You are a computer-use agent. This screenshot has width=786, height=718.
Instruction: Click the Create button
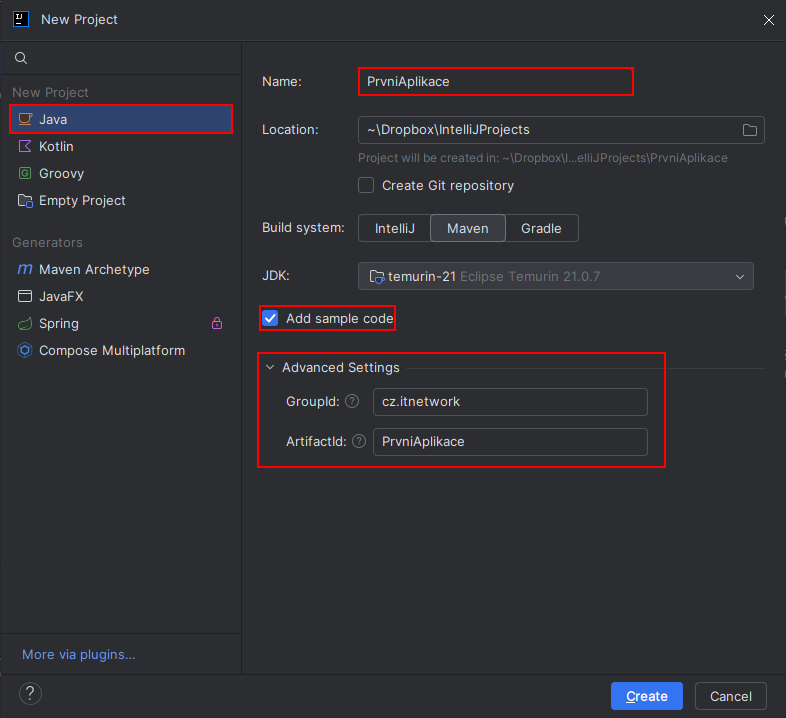pos(647,696)
